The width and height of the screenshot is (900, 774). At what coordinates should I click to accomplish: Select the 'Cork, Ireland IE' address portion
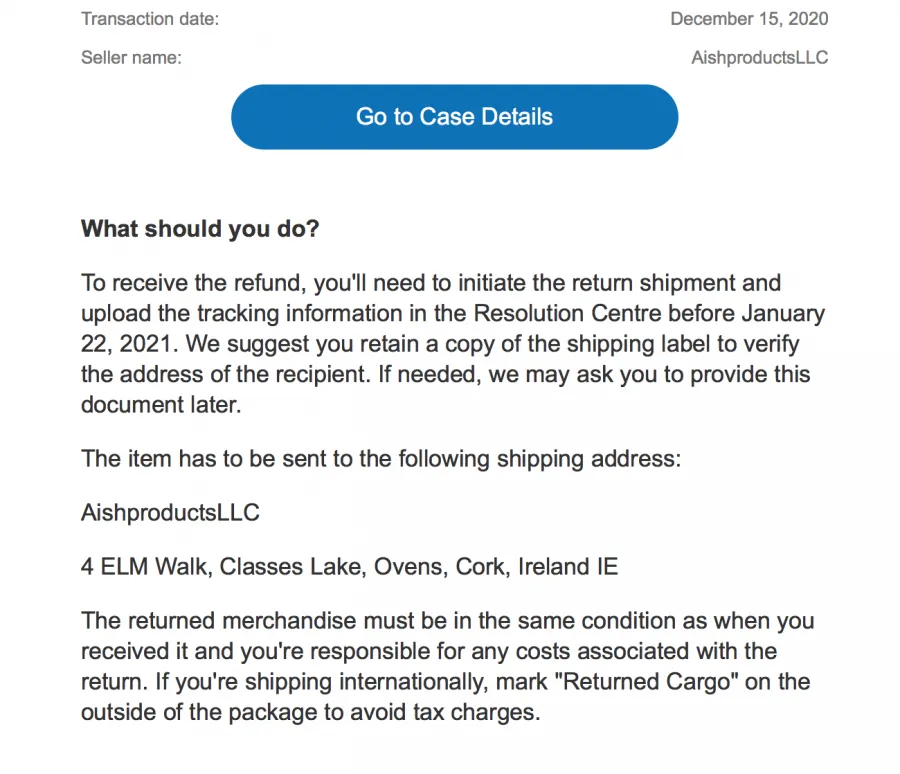[x=537, y=567]
